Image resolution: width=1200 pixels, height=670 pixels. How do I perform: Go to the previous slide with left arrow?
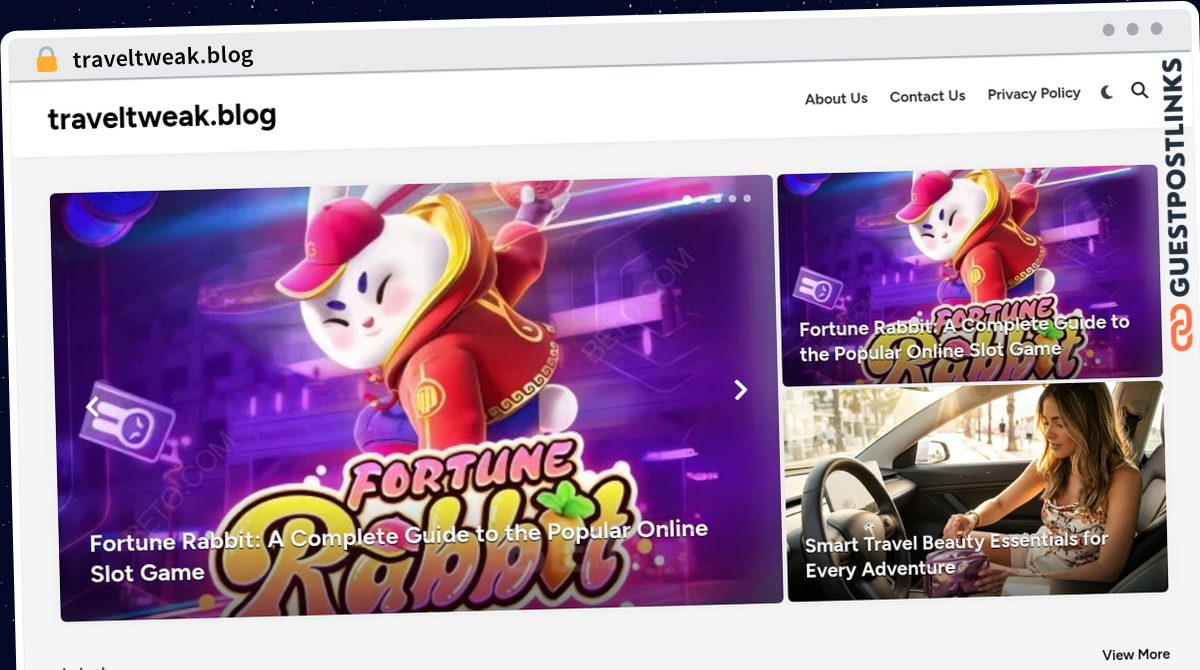tap(92, 407)
